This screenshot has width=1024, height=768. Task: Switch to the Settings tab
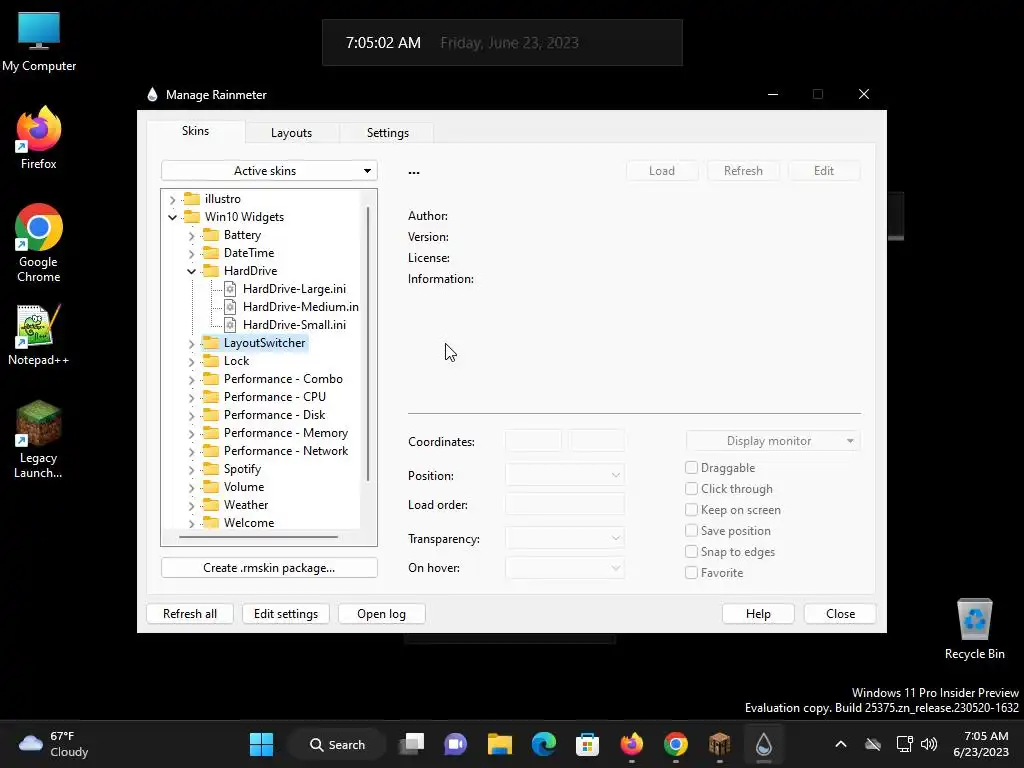pyautogui.click(x=387, y=133)
